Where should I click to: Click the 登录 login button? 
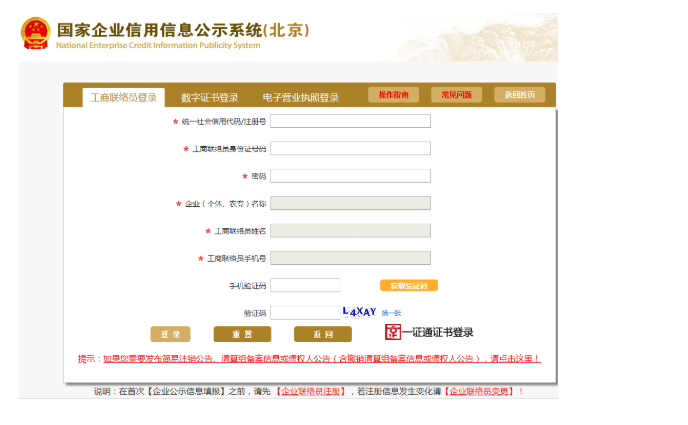[x=170, y=334]
